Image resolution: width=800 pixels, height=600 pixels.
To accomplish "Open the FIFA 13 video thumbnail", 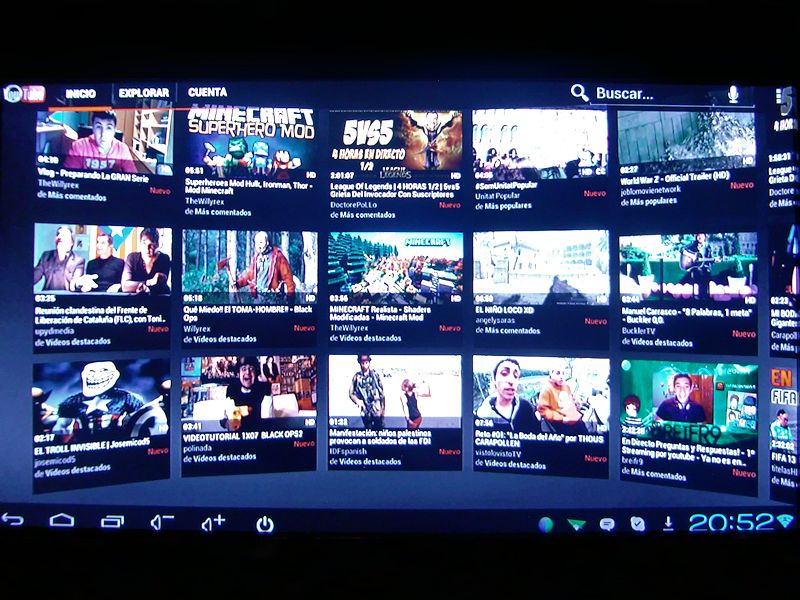I will tap(784, 407).
